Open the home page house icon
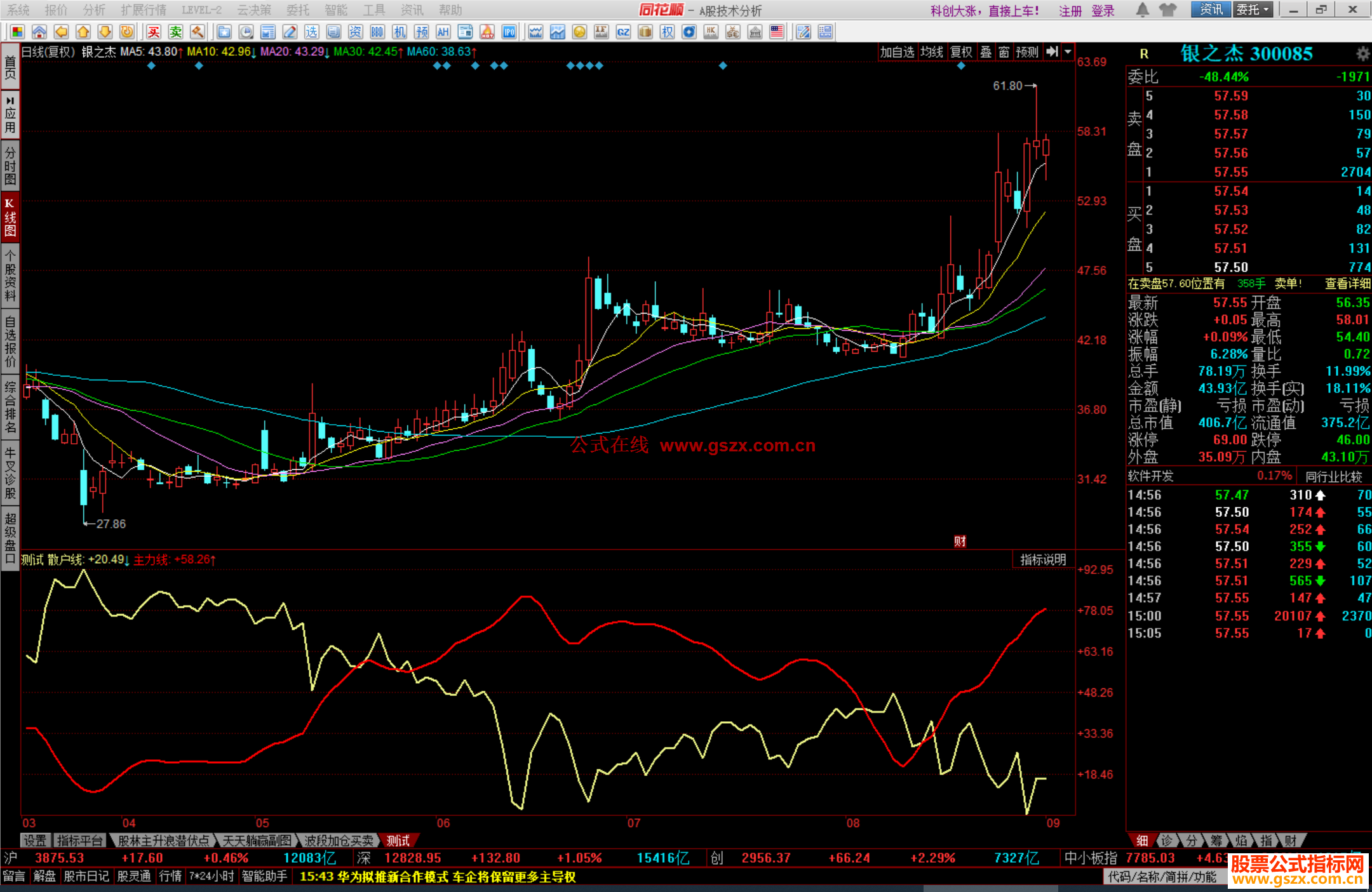This screenshot has width=1372, height=892. tap(39, 32)
